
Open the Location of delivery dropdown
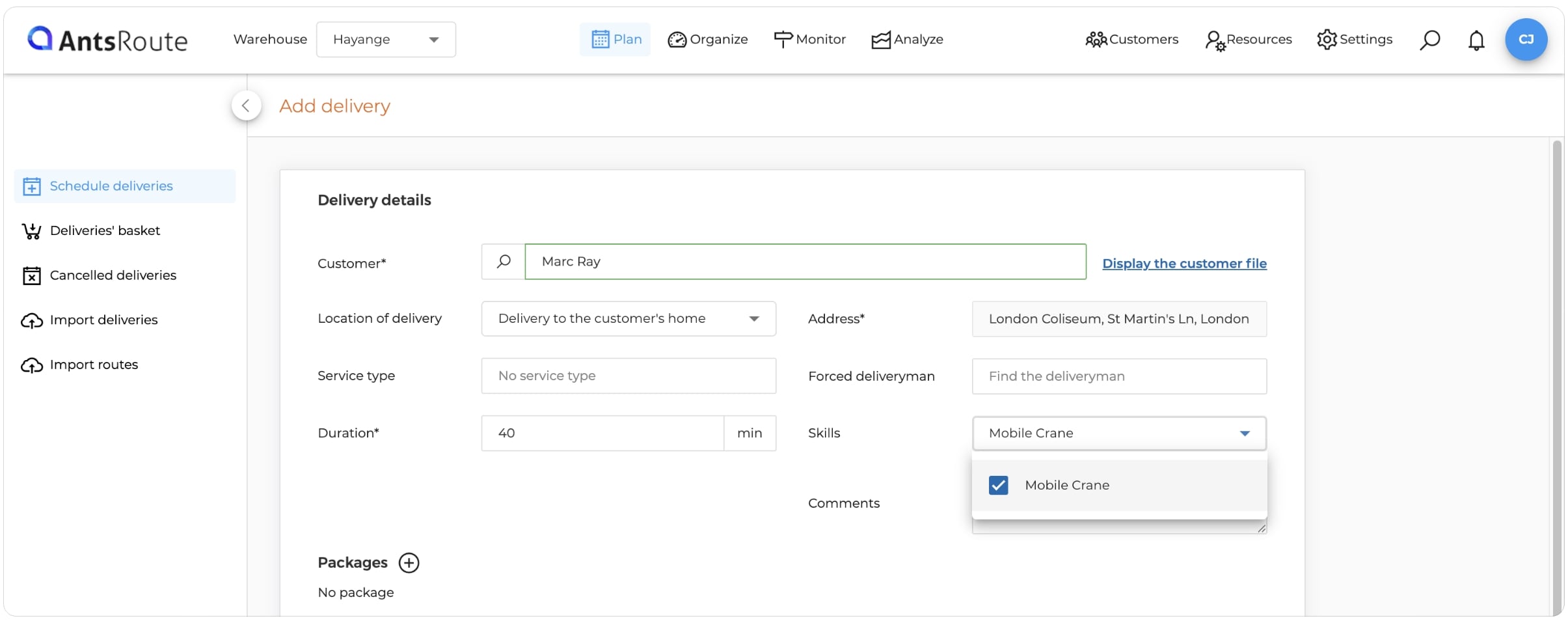tap(629, 318)
